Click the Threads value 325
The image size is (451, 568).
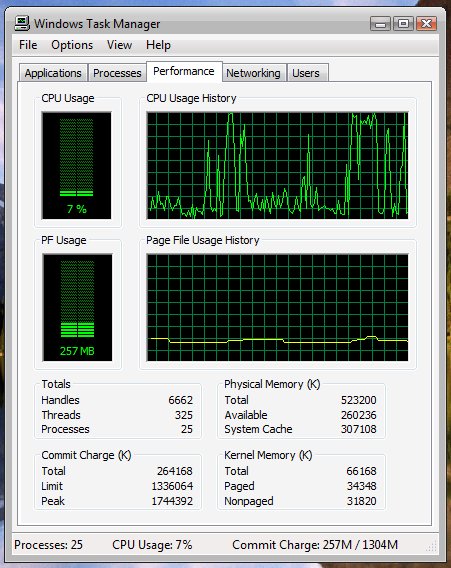[184, 415]
